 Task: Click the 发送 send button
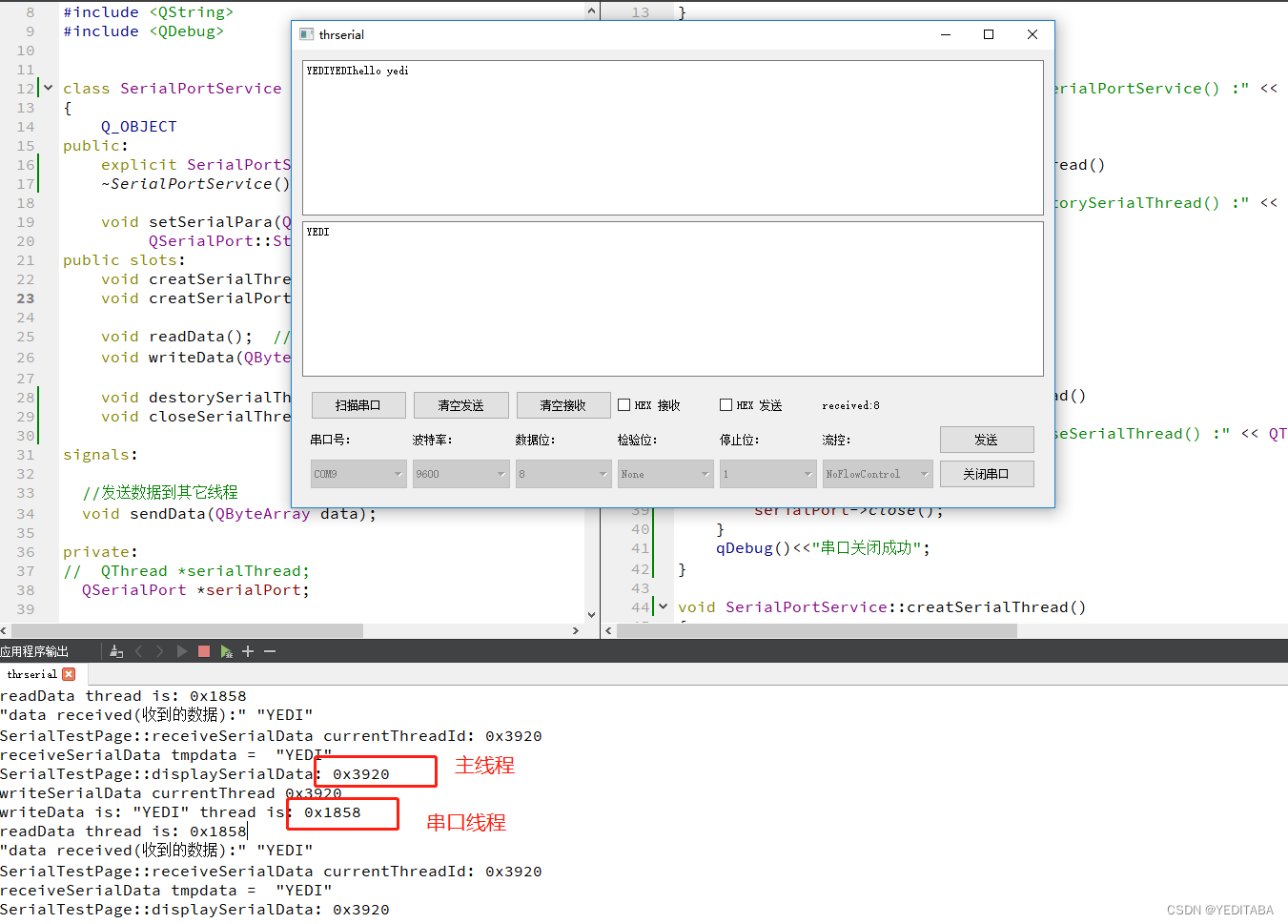click(987, 440)
